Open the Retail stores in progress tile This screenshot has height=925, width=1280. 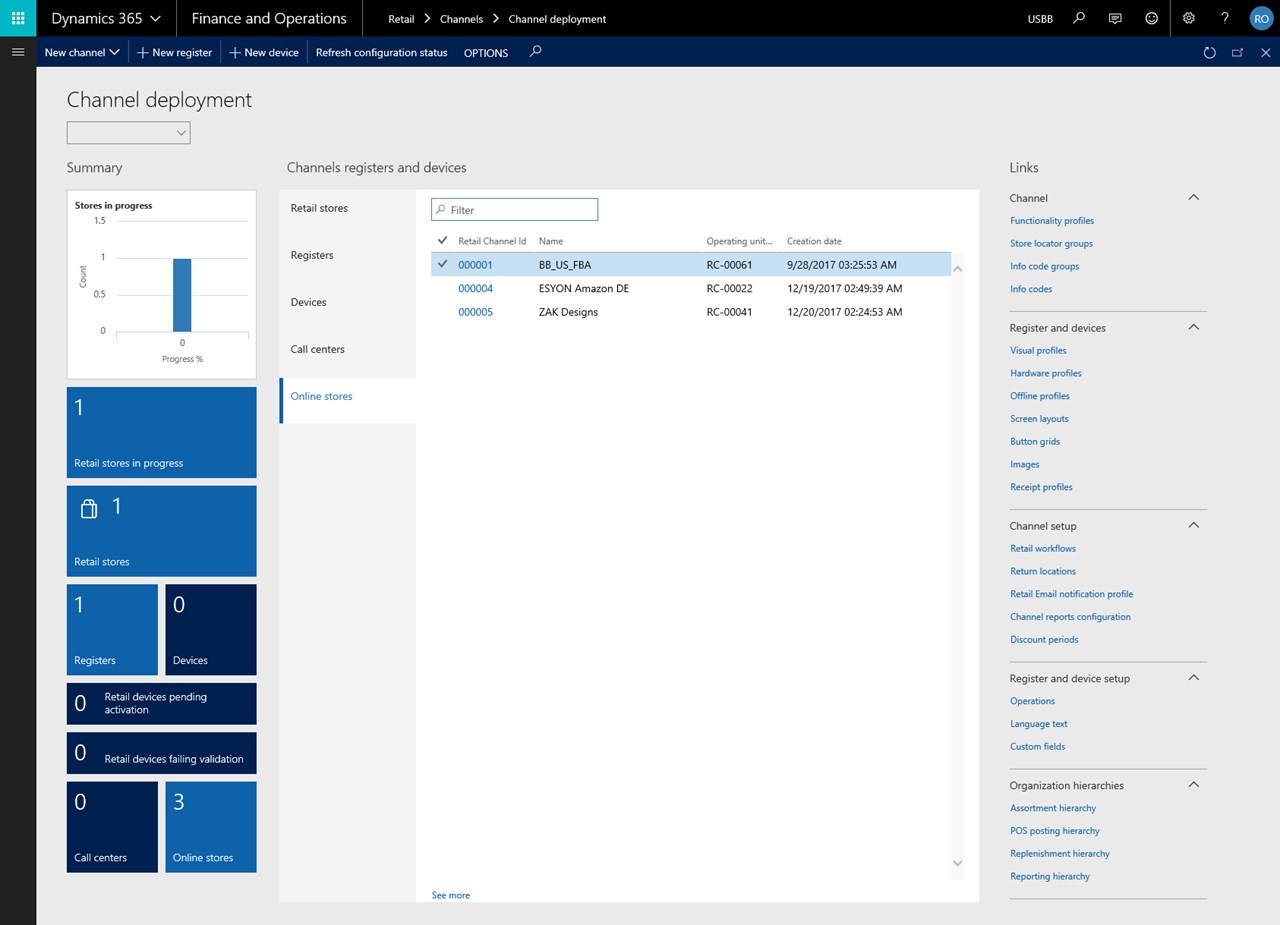click(x=161, y=432)
